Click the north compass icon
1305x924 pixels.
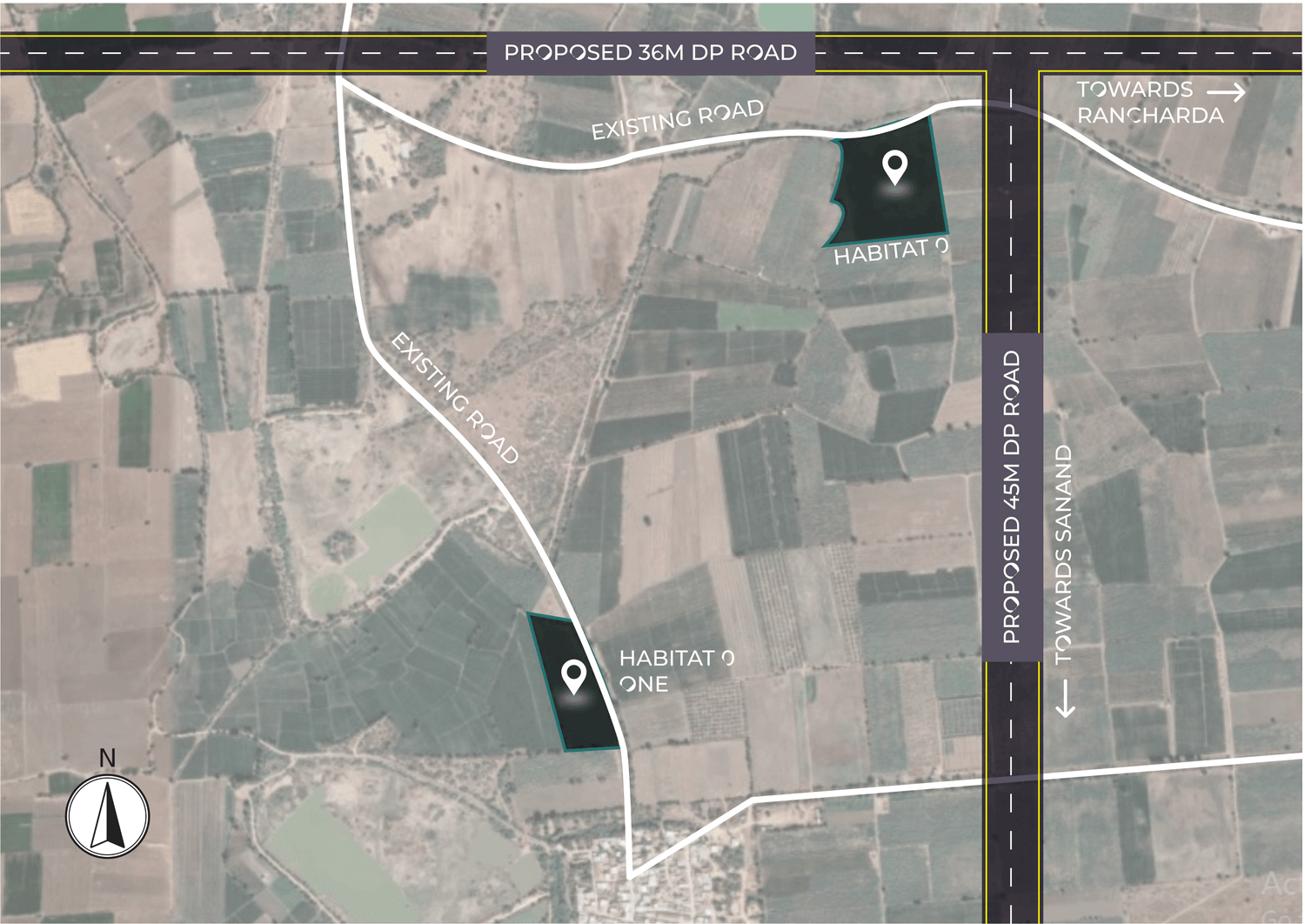click(108, 816)
